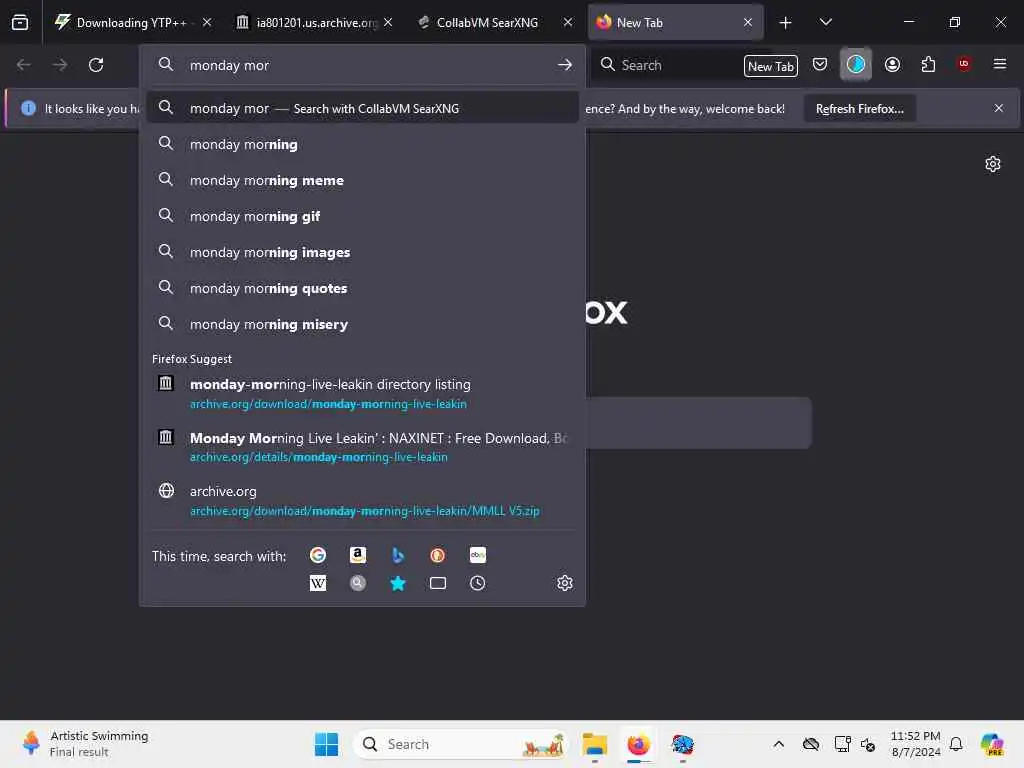Open monday-morning-live-leakin directory listing suggestion
The image size is (1024, 768).
tap(362, 393)
